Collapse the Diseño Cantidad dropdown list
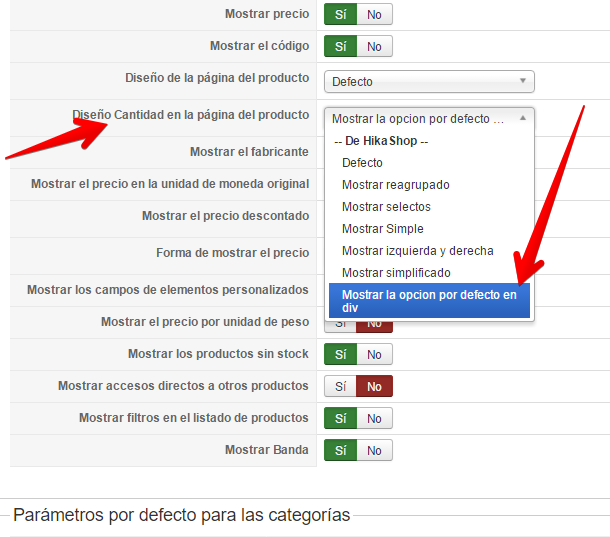610x537 pixels. click(429, 118)
